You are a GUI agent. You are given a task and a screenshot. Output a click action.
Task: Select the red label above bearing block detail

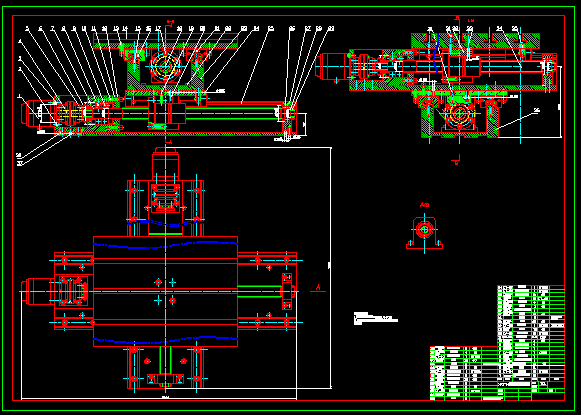pyautogui.click(x=425, y=205)
